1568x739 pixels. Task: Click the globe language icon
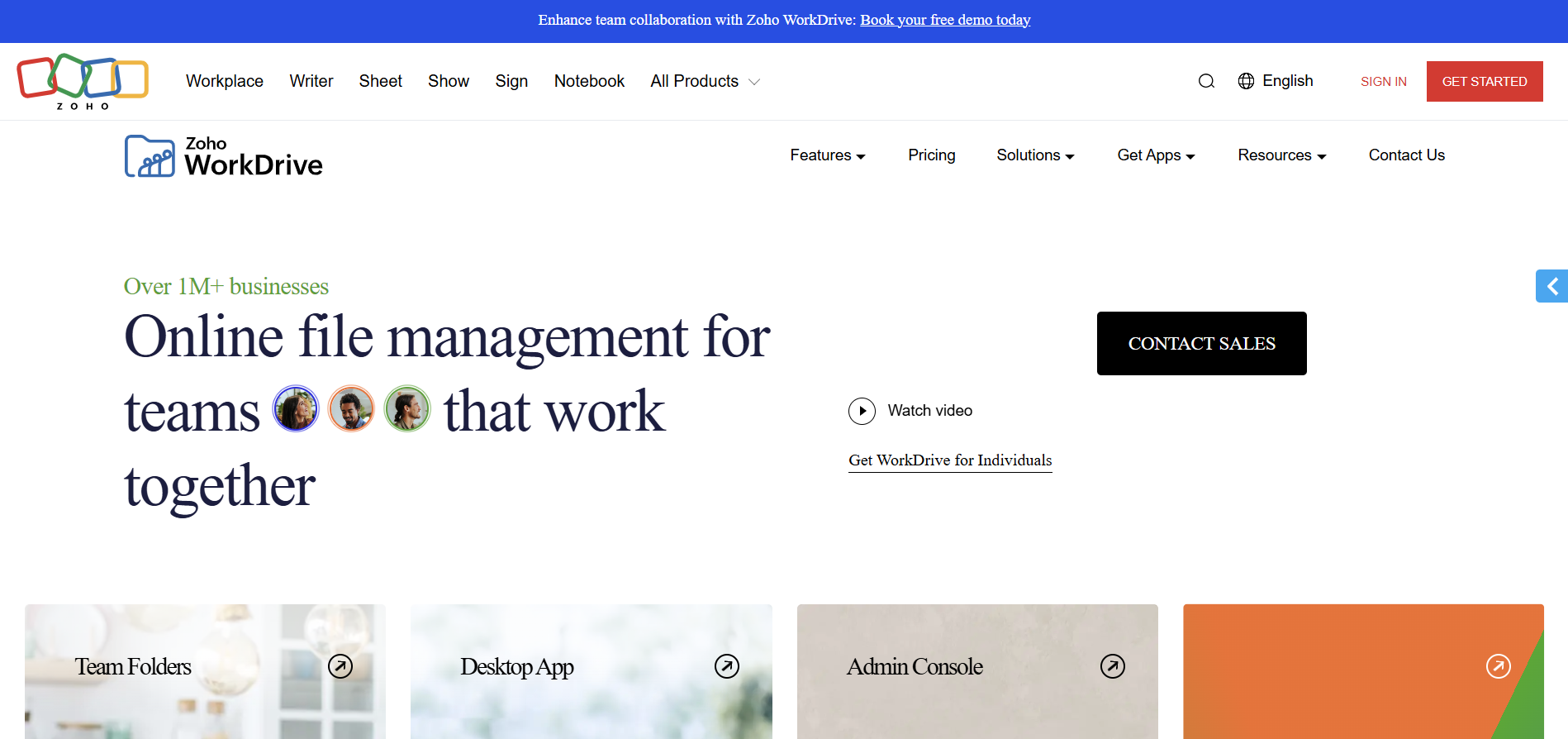1246,81
